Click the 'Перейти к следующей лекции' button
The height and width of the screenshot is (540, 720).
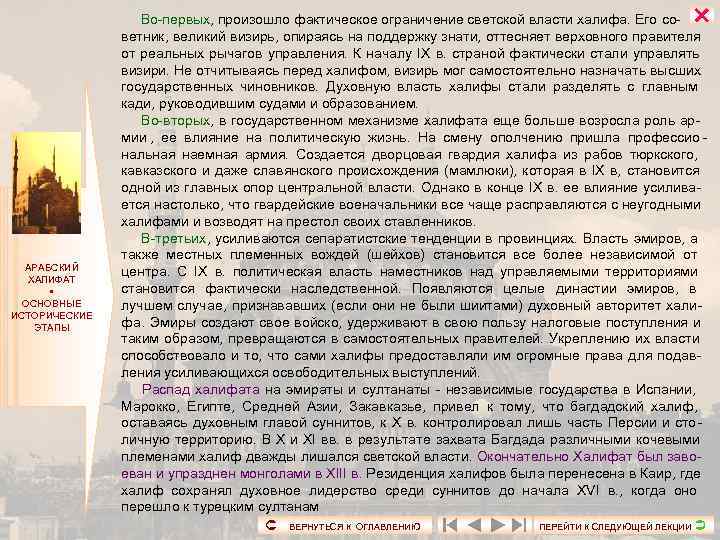(x=623, y=526)
